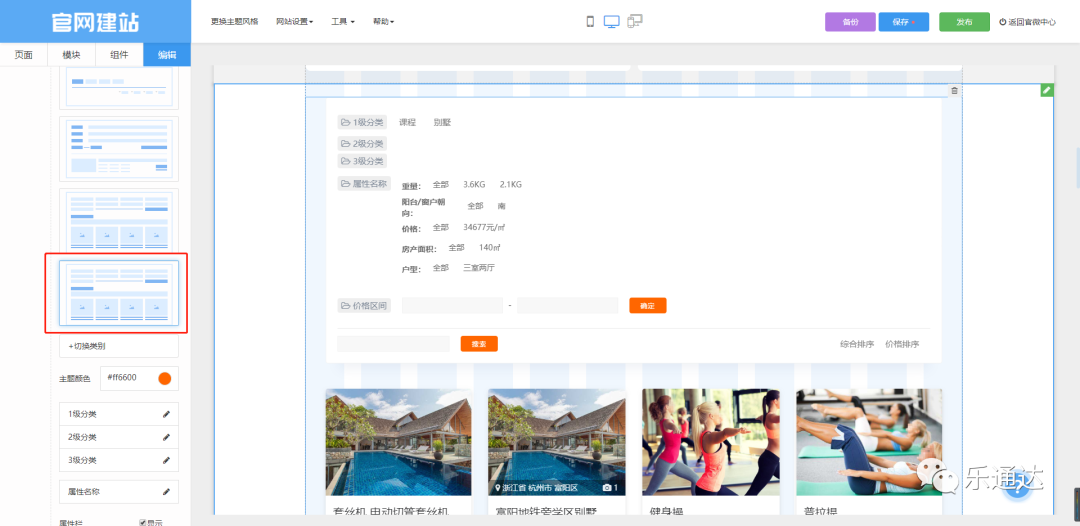Click the 1级分类 folder label

tap(362, 123)
